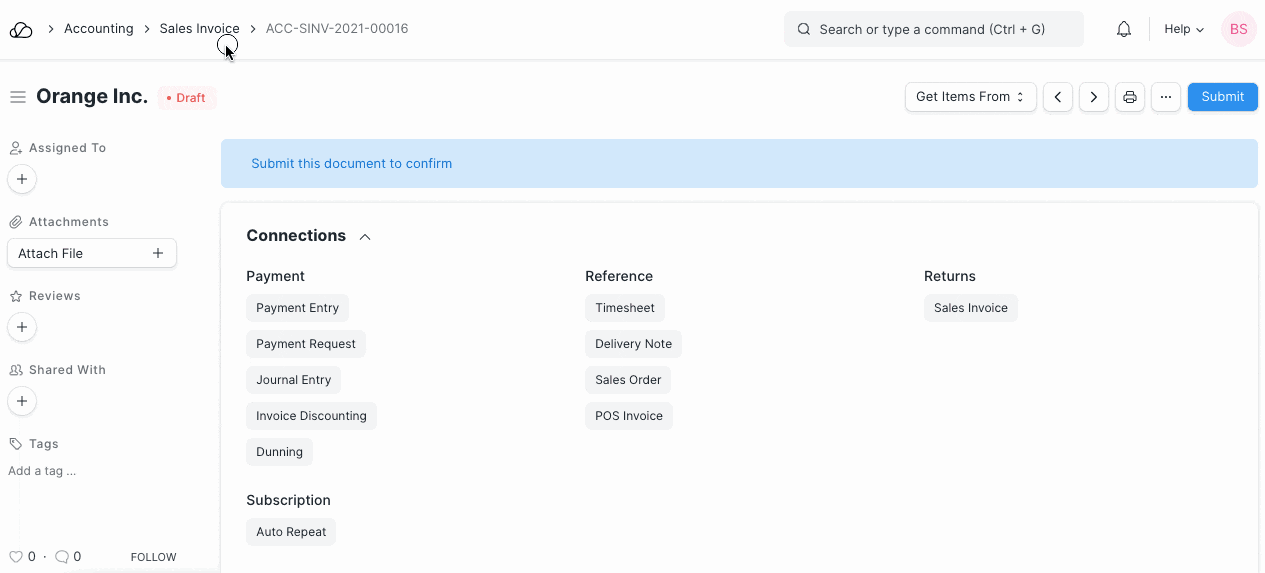Click the Delivery Note connection
Image resolution: width=1265 pixels, height=573 pixels.
tap(633, 344)
